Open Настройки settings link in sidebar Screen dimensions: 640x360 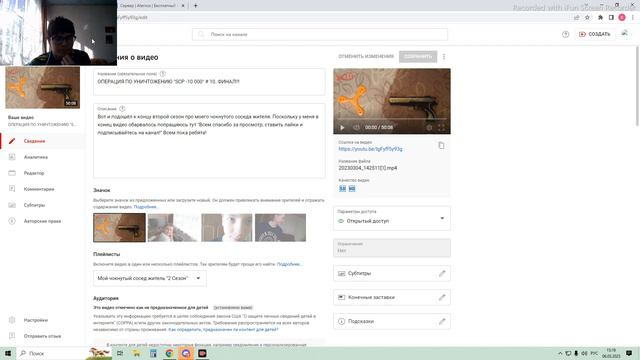36,320
